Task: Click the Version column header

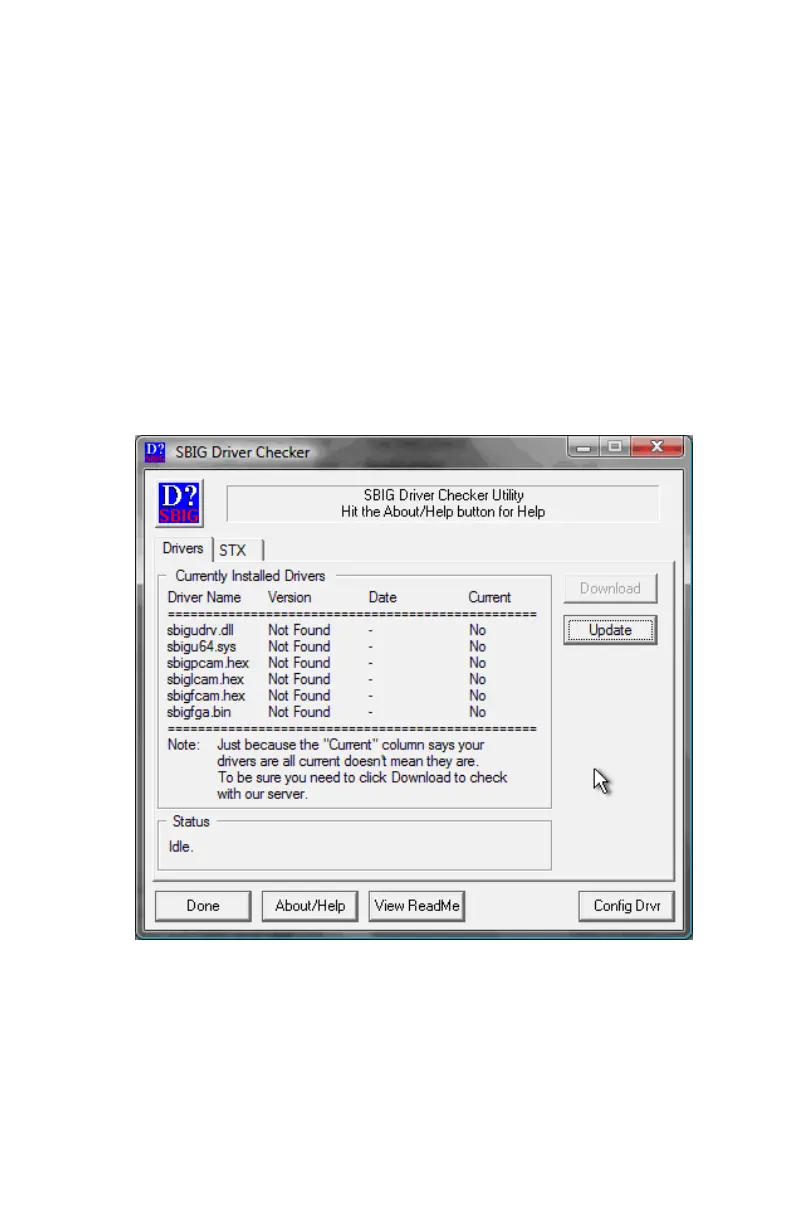Action: 290,597
